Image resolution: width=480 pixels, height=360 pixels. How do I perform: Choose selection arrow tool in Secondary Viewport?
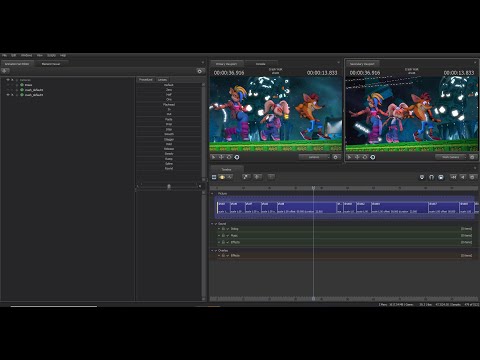pyautogui.click(x=349, y=157)
